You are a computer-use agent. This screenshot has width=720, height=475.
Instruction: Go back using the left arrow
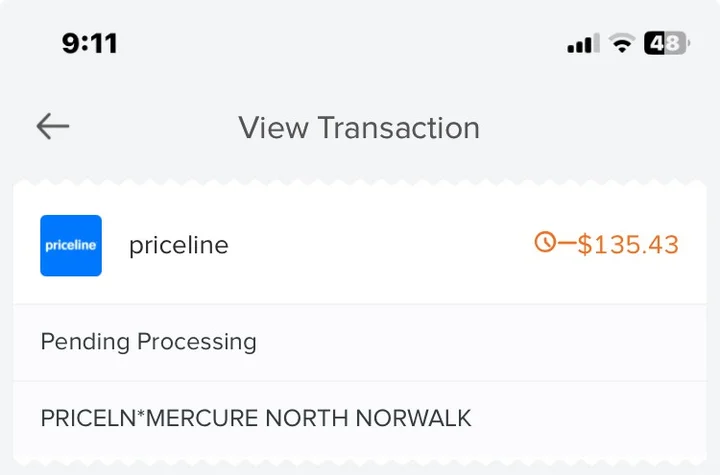(x=53, y=126)
